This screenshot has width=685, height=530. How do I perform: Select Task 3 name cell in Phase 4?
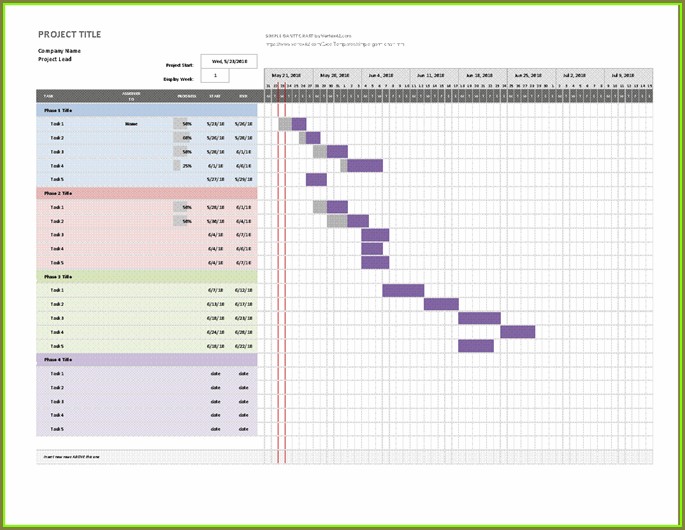click(x=57, y=402)
